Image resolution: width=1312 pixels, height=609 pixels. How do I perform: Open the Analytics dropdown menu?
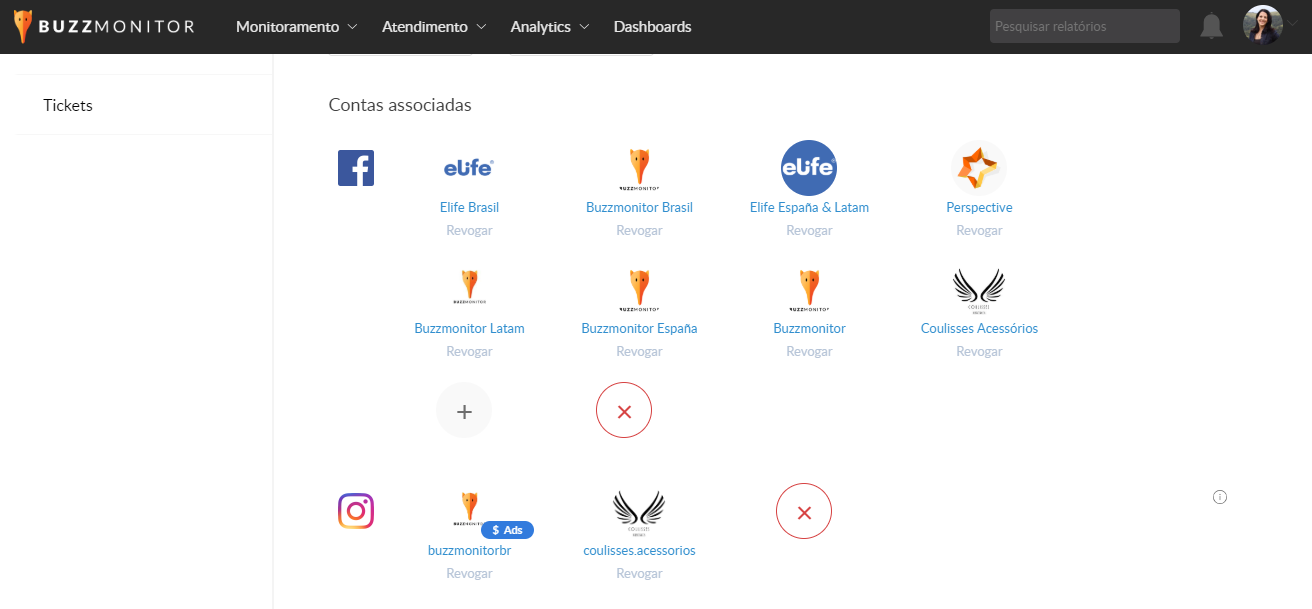tap(549, 27)
